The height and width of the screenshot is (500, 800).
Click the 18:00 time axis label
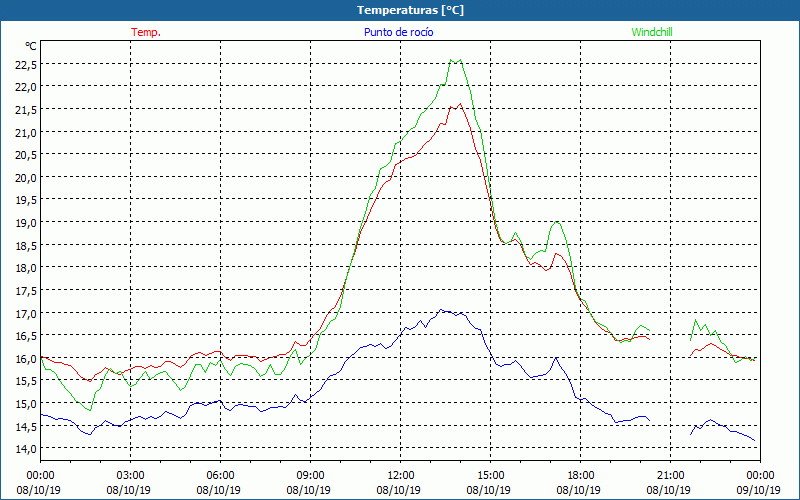click(581, 475)
